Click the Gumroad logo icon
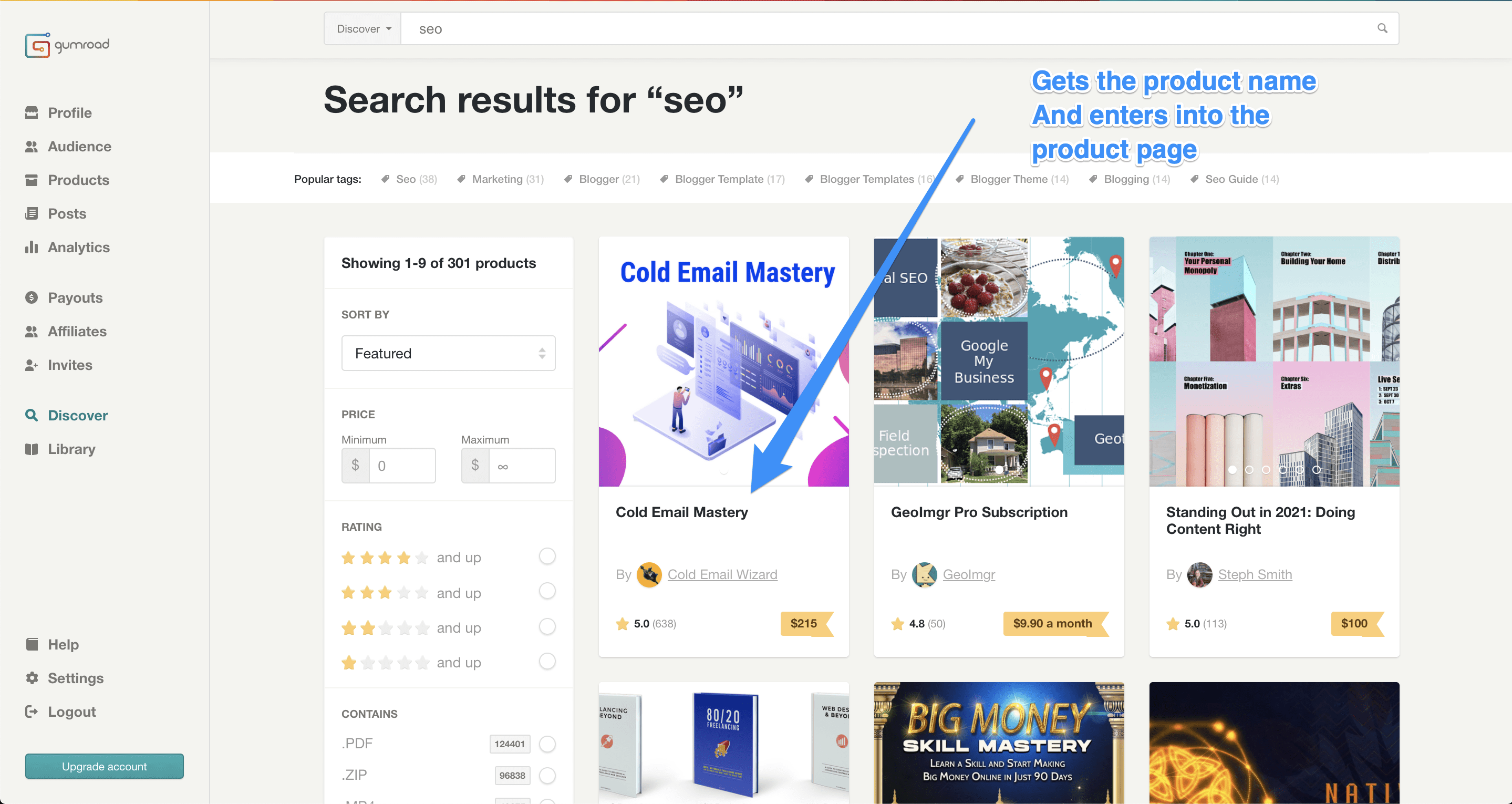1512x804 pixels. tap(38, 45)
